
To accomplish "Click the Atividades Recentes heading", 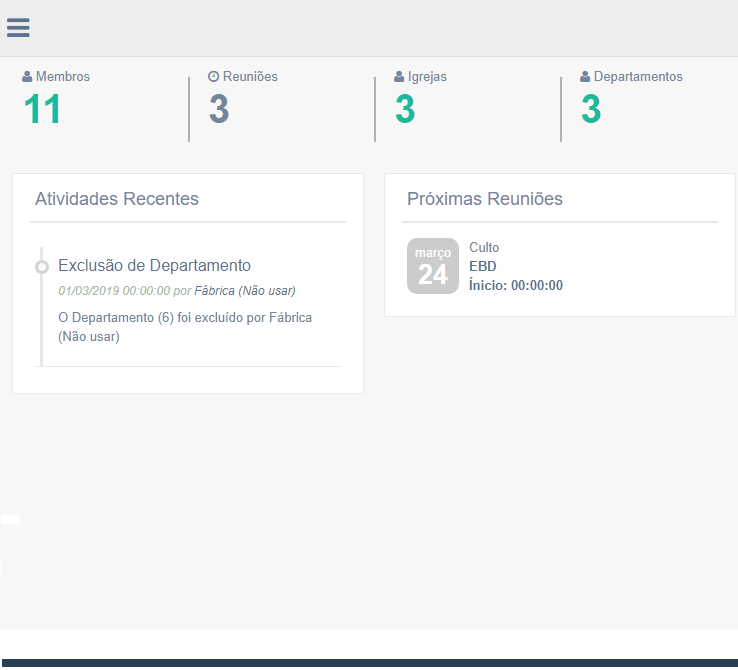I will point(116,199).
